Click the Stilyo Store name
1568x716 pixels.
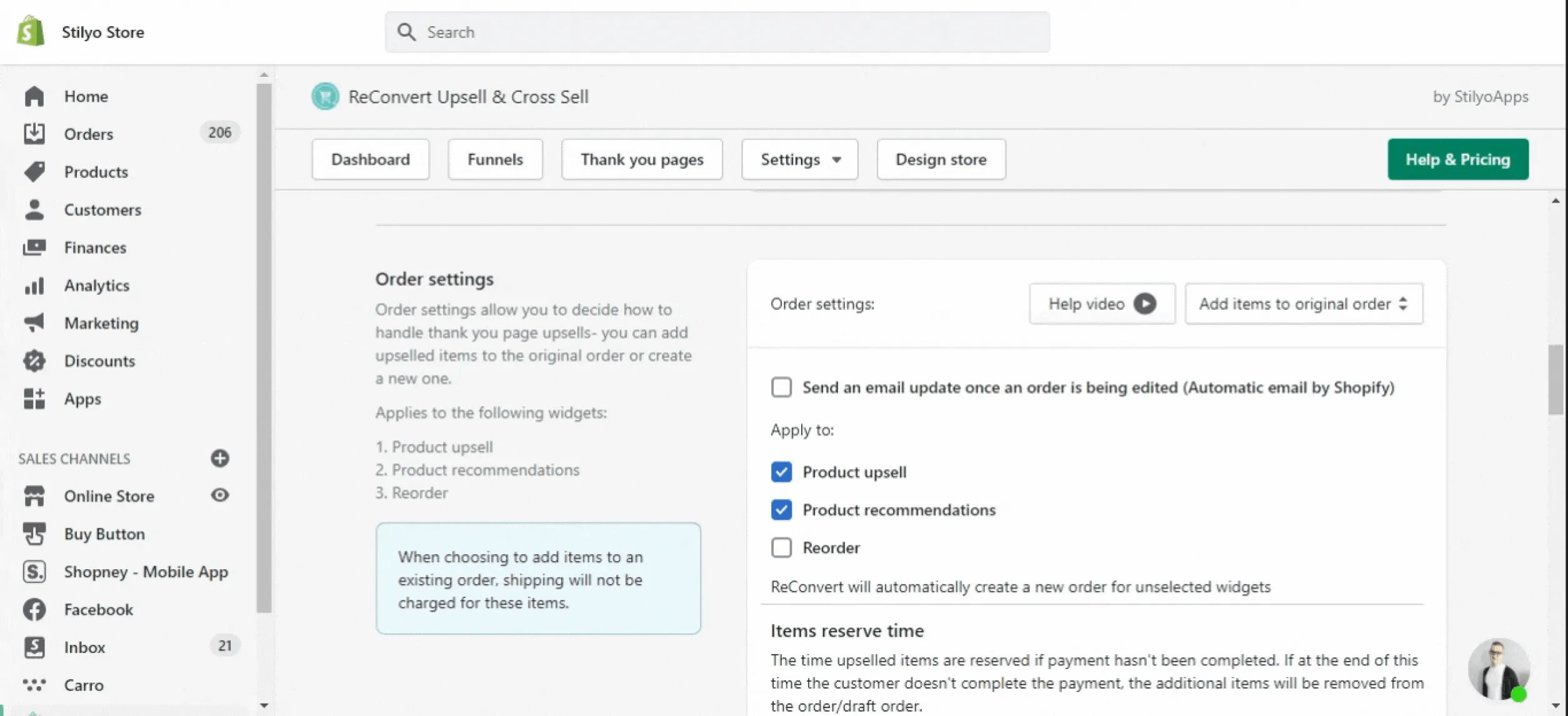[x=103, y=32]
